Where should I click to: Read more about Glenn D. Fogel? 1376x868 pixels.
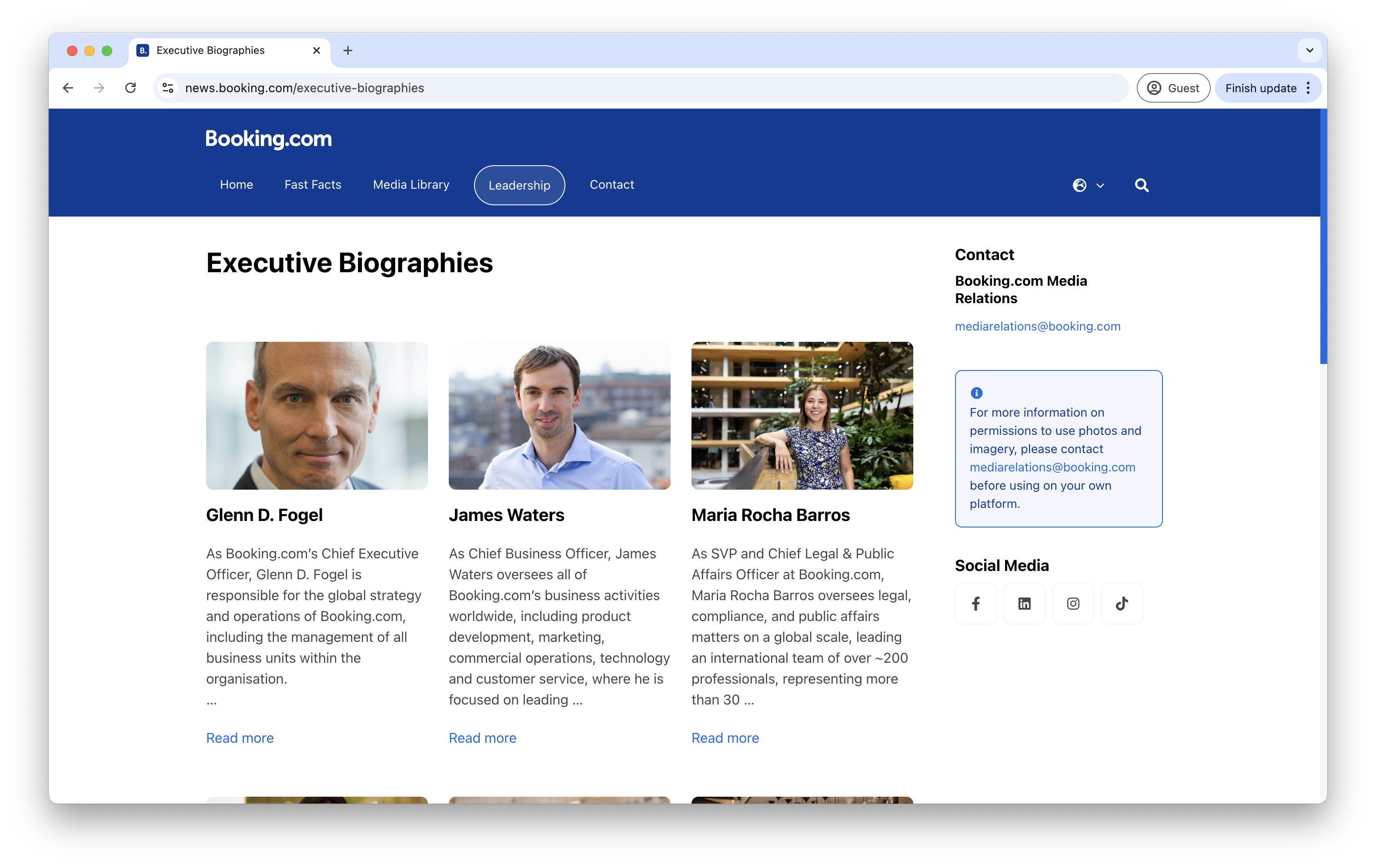pyautogui.click(x=240, y=738)
